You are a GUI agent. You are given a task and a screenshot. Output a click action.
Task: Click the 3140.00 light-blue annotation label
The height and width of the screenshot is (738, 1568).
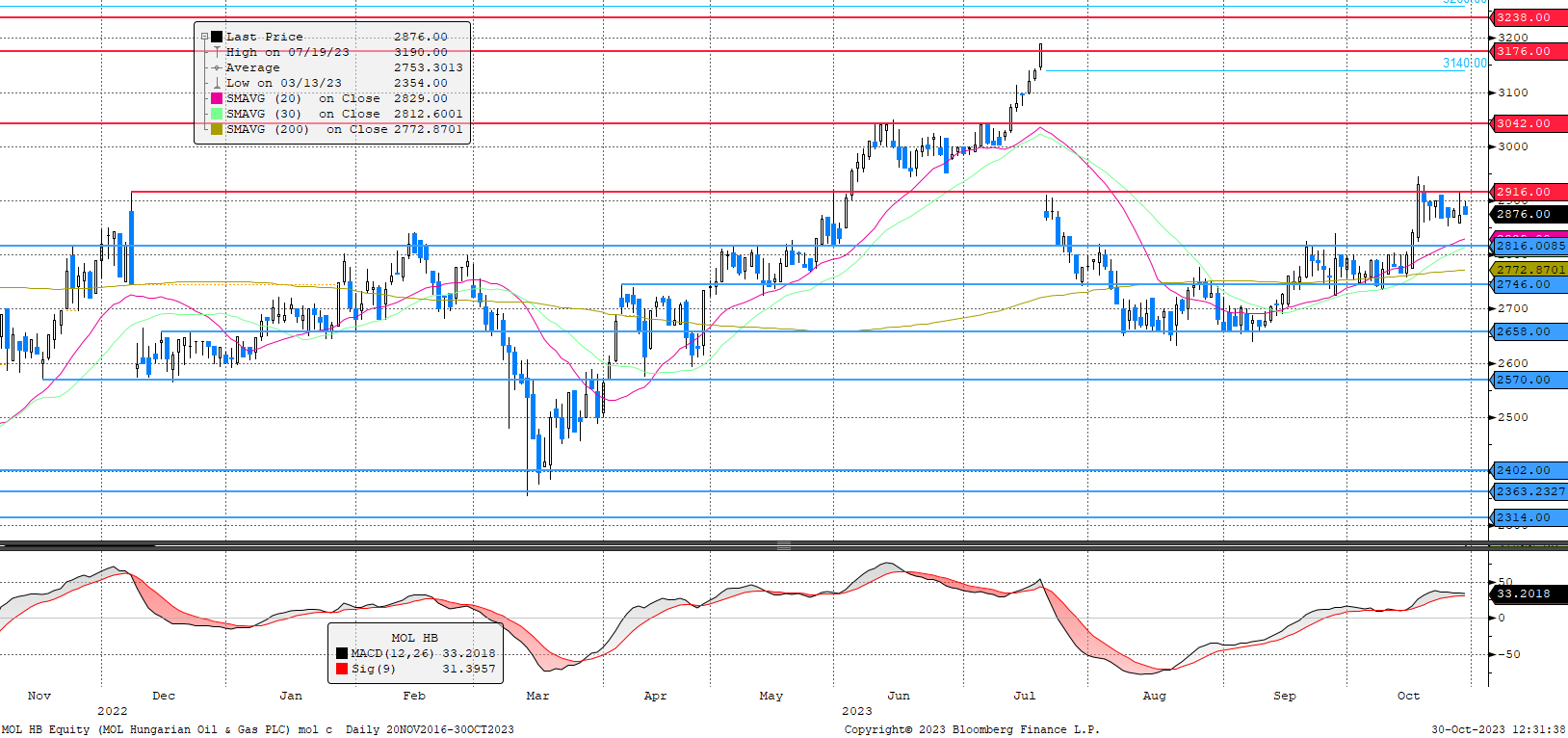(x=1465, y=63)
